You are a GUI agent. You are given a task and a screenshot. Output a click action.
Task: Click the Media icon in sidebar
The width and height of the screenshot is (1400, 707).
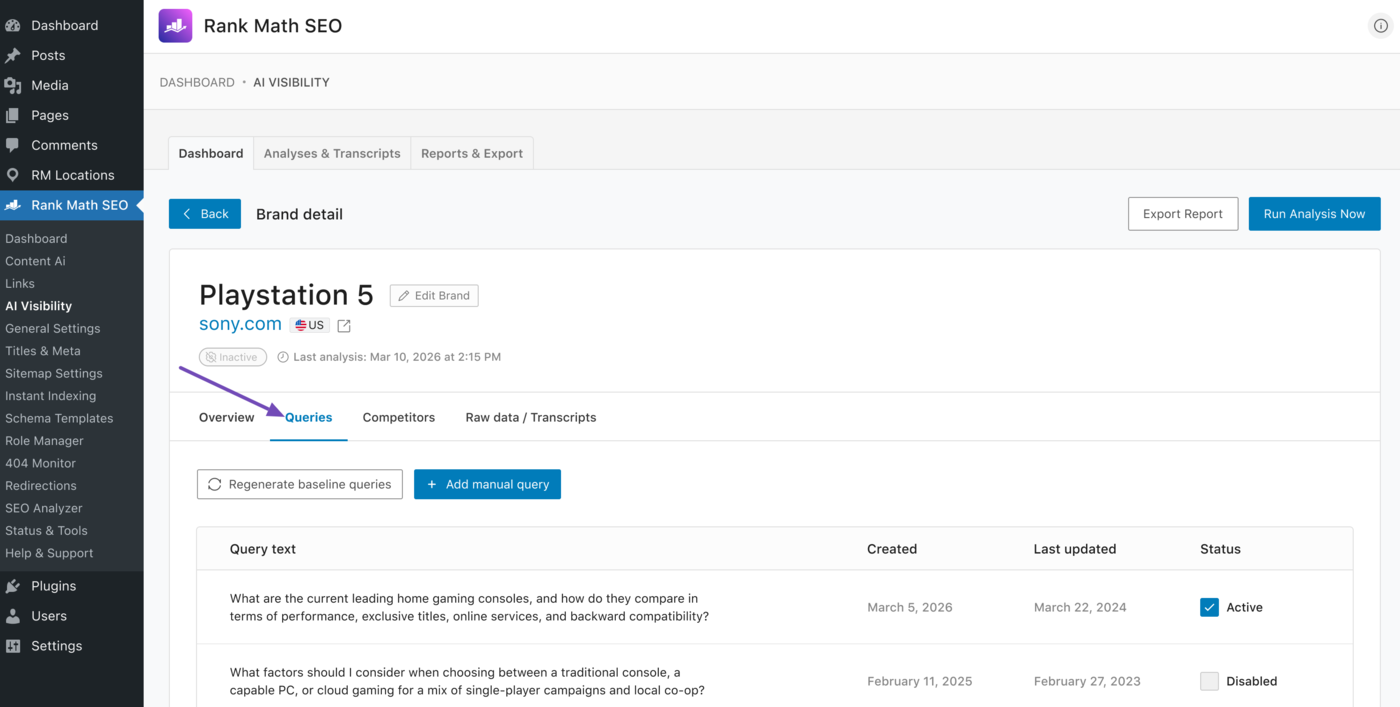click(13, 86)
